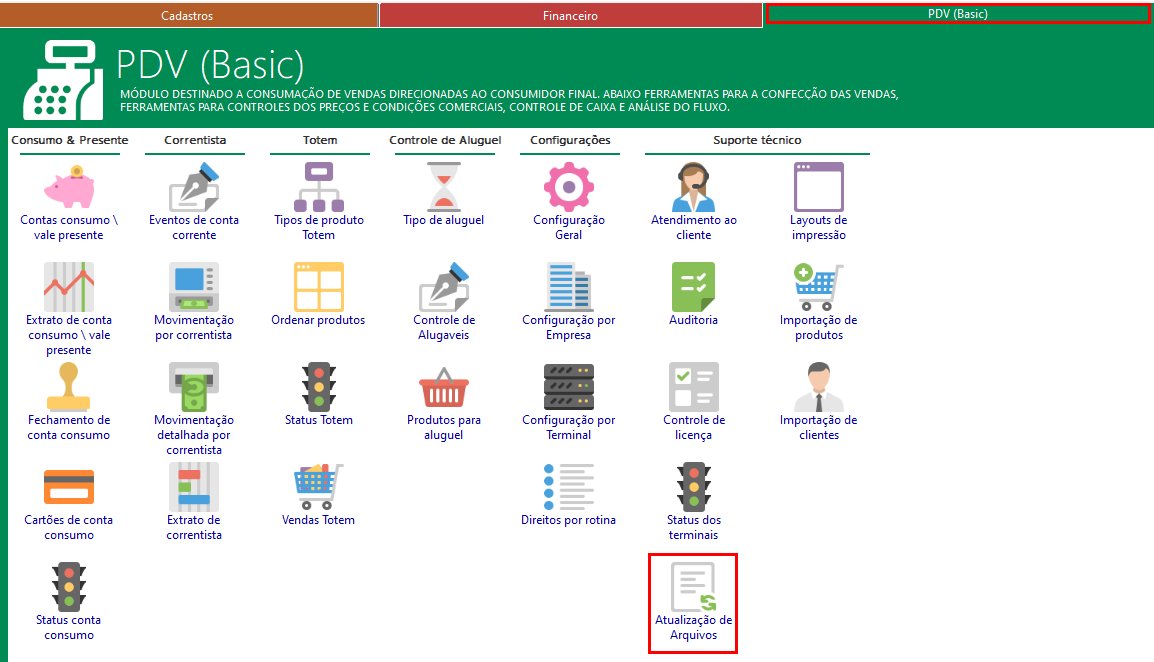The image size is (1154, 662).
Task: Select the Tipo de aluguel hourglass icon
Action: 443,187
